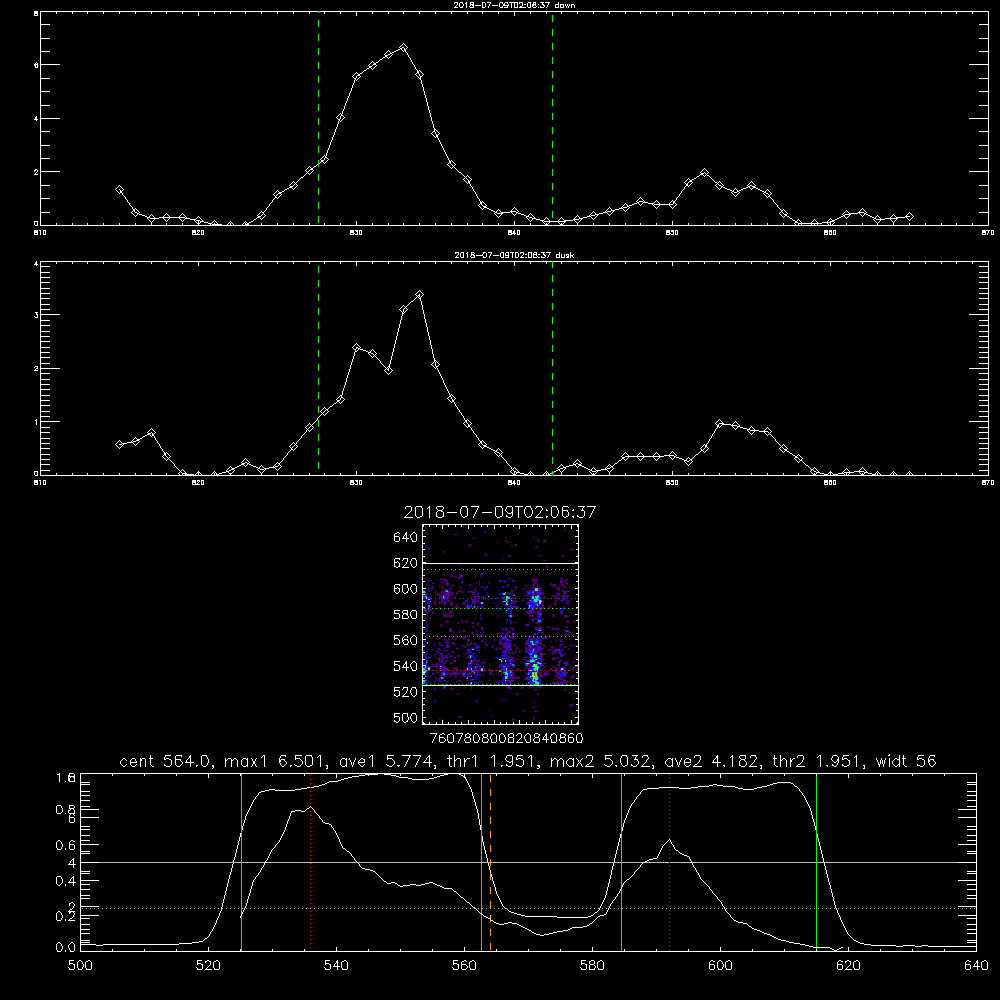Click bottom plot x-axis label '500'
Viewport: 1000px width, 1000px height.
[x=80, y=966]
